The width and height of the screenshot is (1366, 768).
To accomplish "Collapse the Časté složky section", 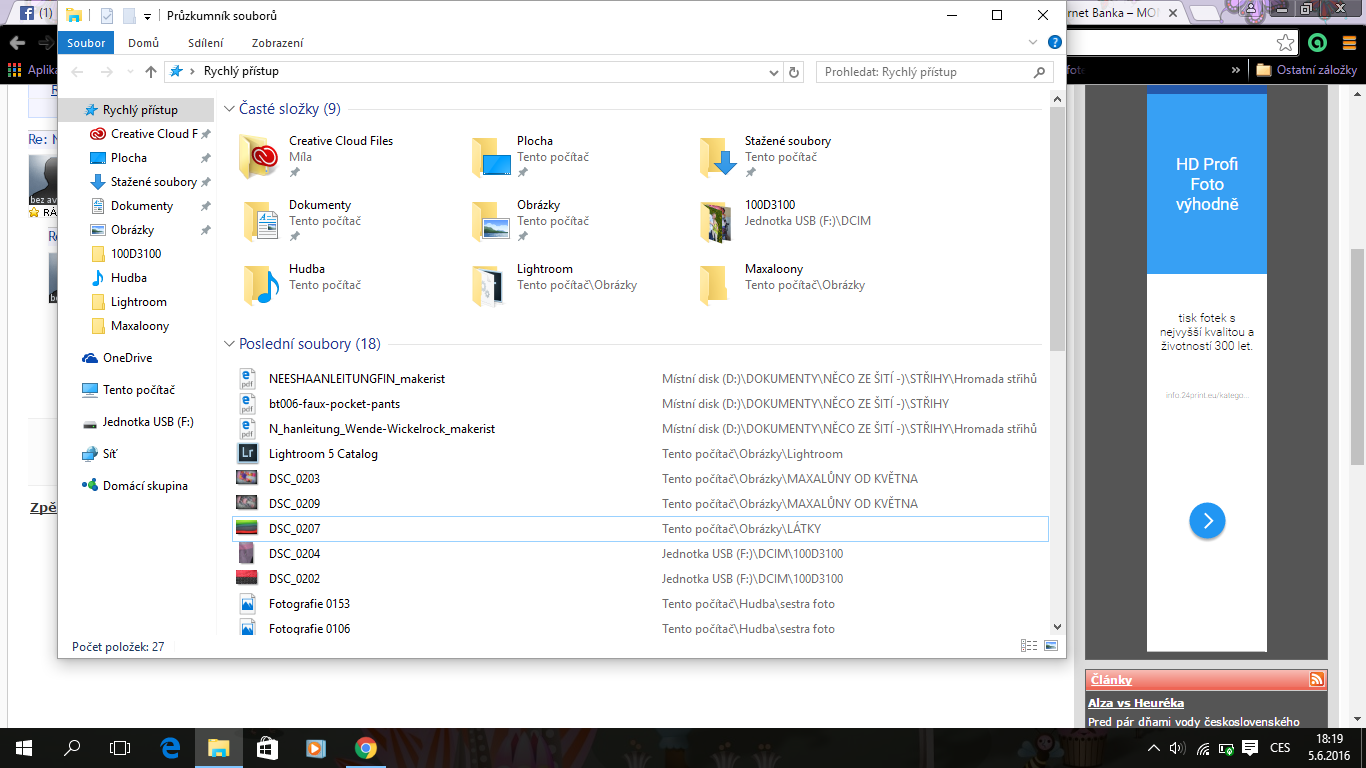I will pos(229,109).
